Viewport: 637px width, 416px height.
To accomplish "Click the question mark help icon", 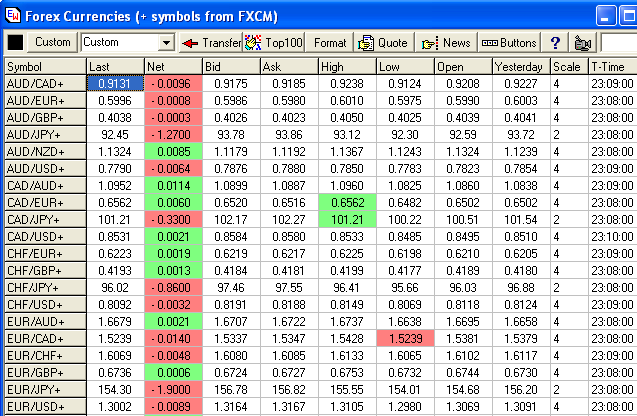I will point(555,43).
